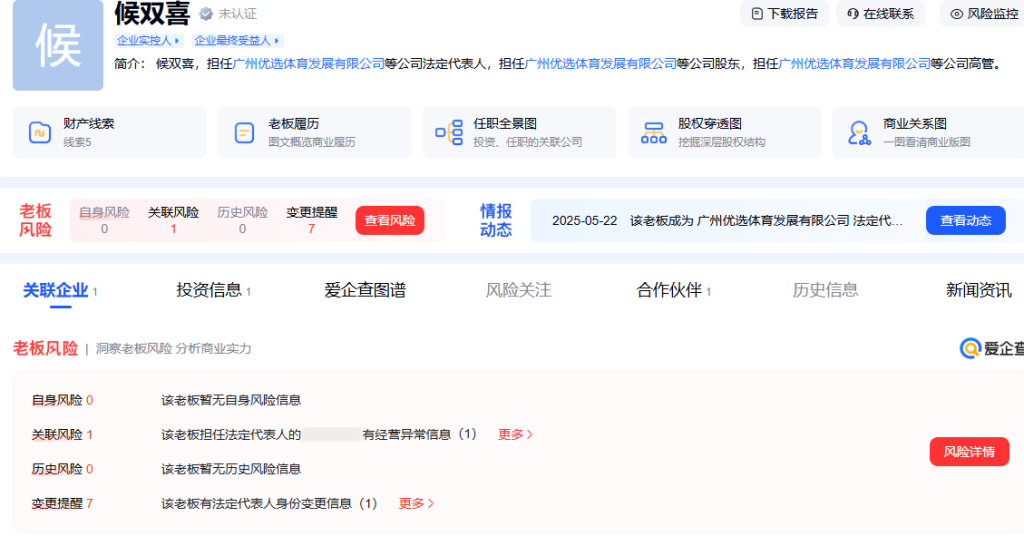Switch to the 风险关注 tab
Screen dimensions: 1024x536
[x=519, y=291]
